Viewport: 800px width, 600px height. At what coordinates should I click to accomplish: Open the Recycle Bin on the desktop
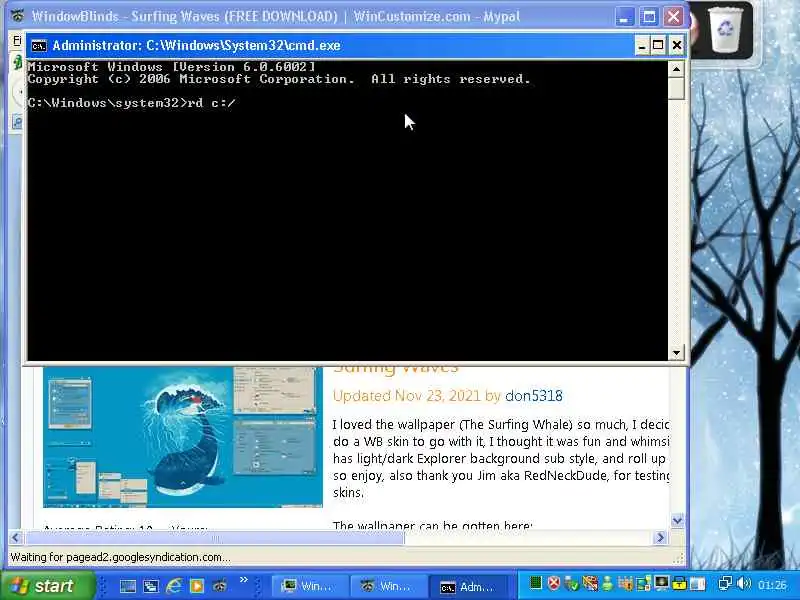(x=725, y=30)
